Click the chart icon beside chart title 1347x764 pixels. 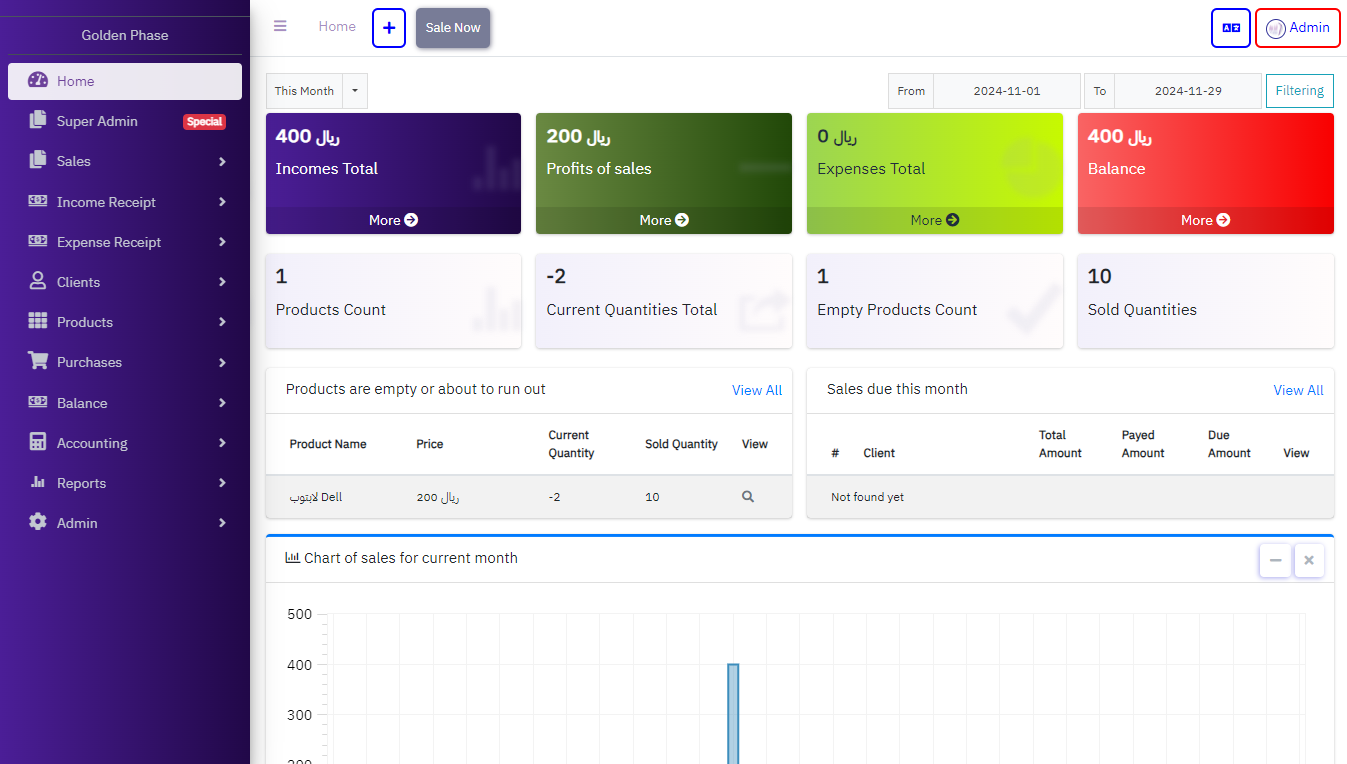[293, 558]
